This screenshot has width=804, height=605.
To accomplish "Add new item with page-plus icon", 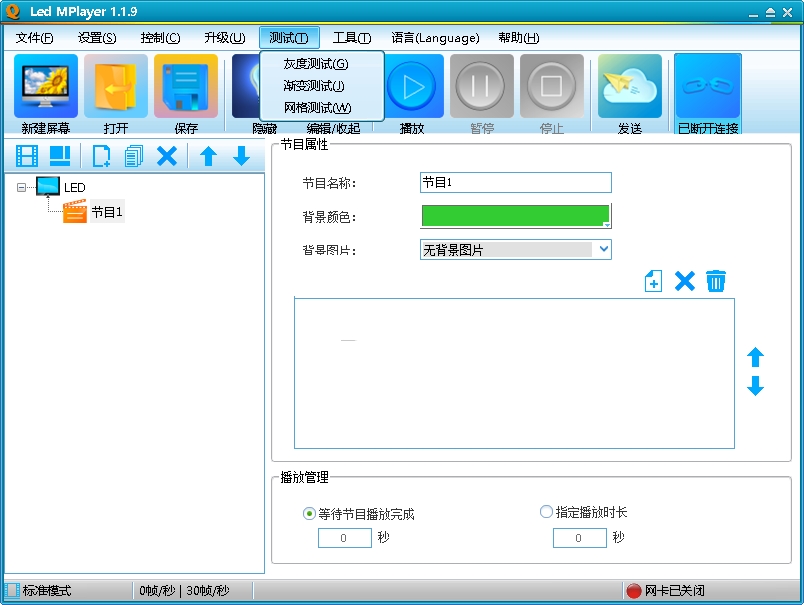I will point(653,281).
